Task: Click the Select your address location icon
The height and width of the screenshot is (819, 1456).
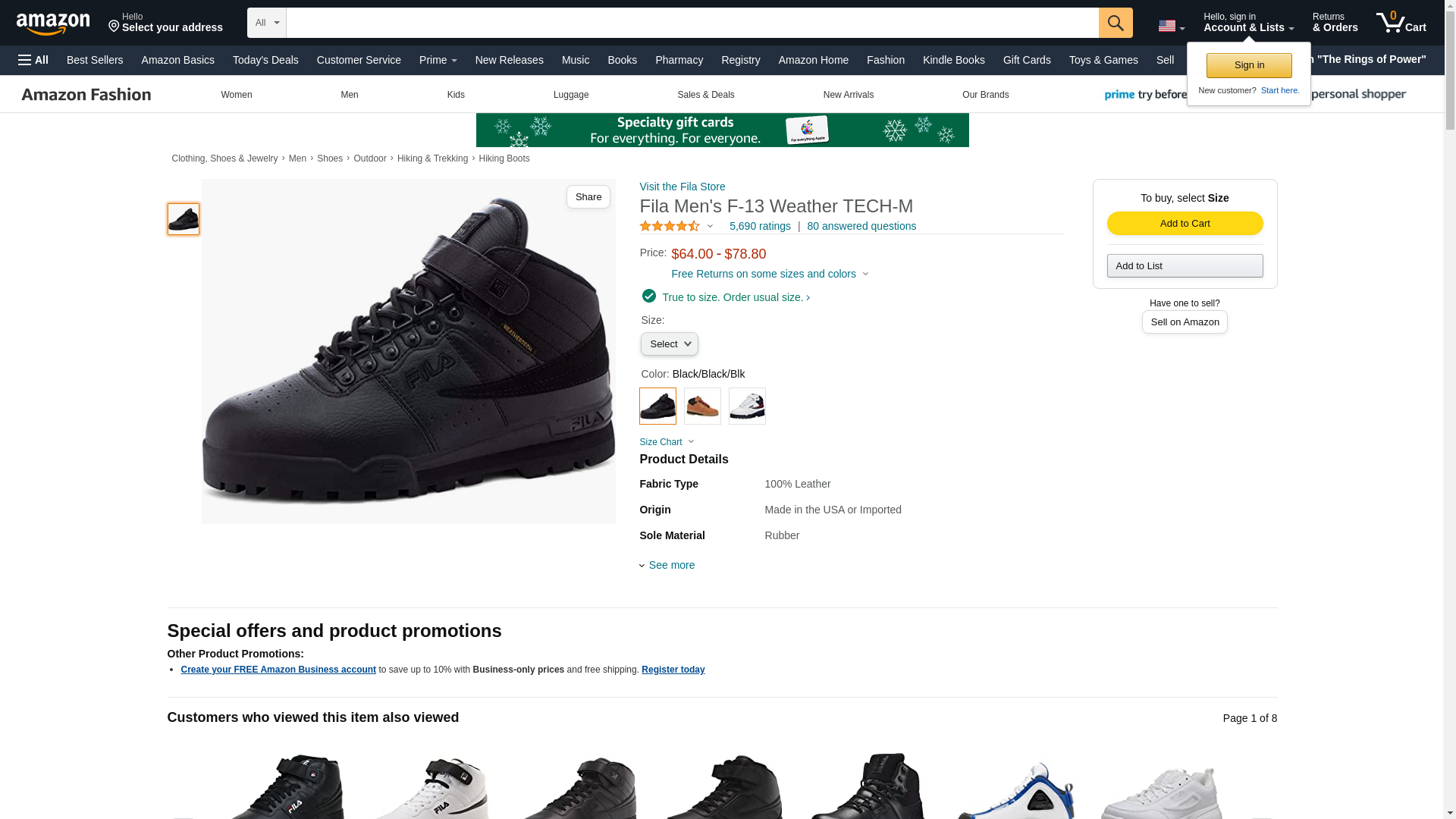Action: pyautogui.click(x=114, y=27)
